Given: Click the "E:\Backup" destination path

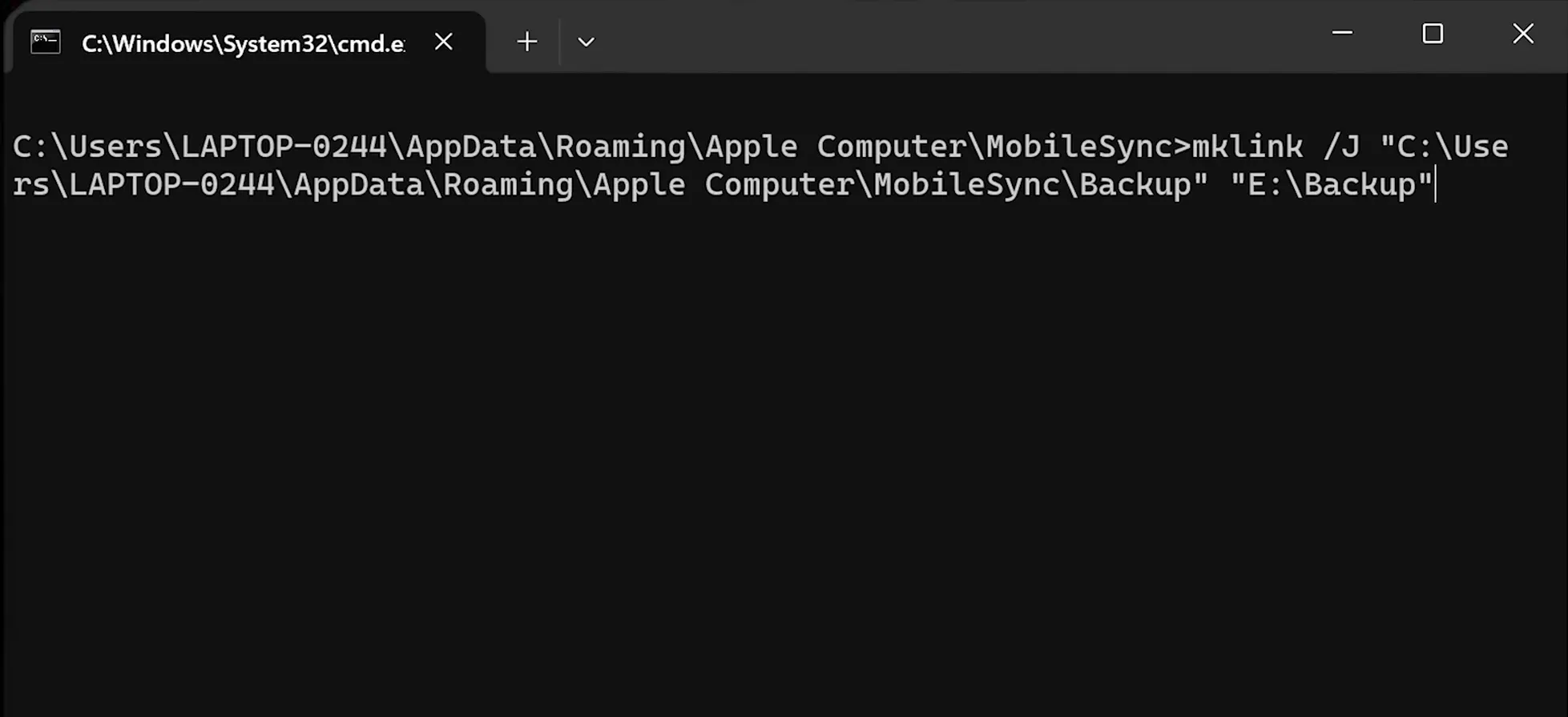Looking at the screenshot, I should [x=1331, y=185].
